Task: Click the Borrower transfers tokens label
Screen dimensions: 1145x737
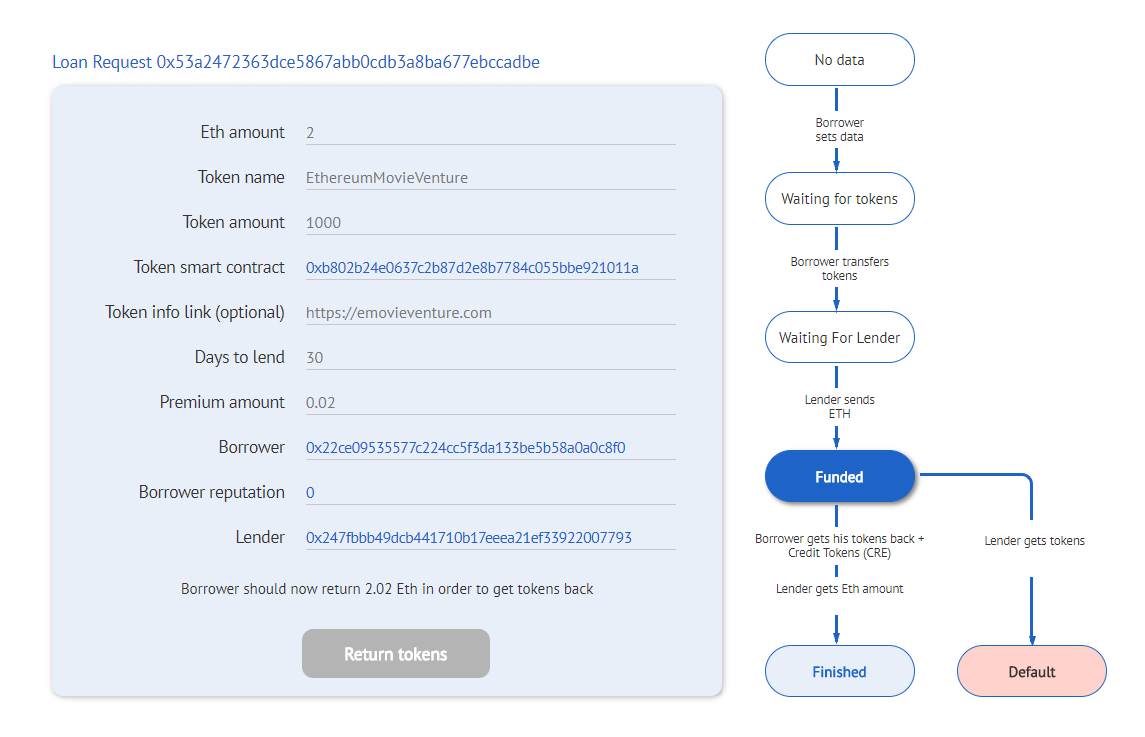Action: pos(840,269)
